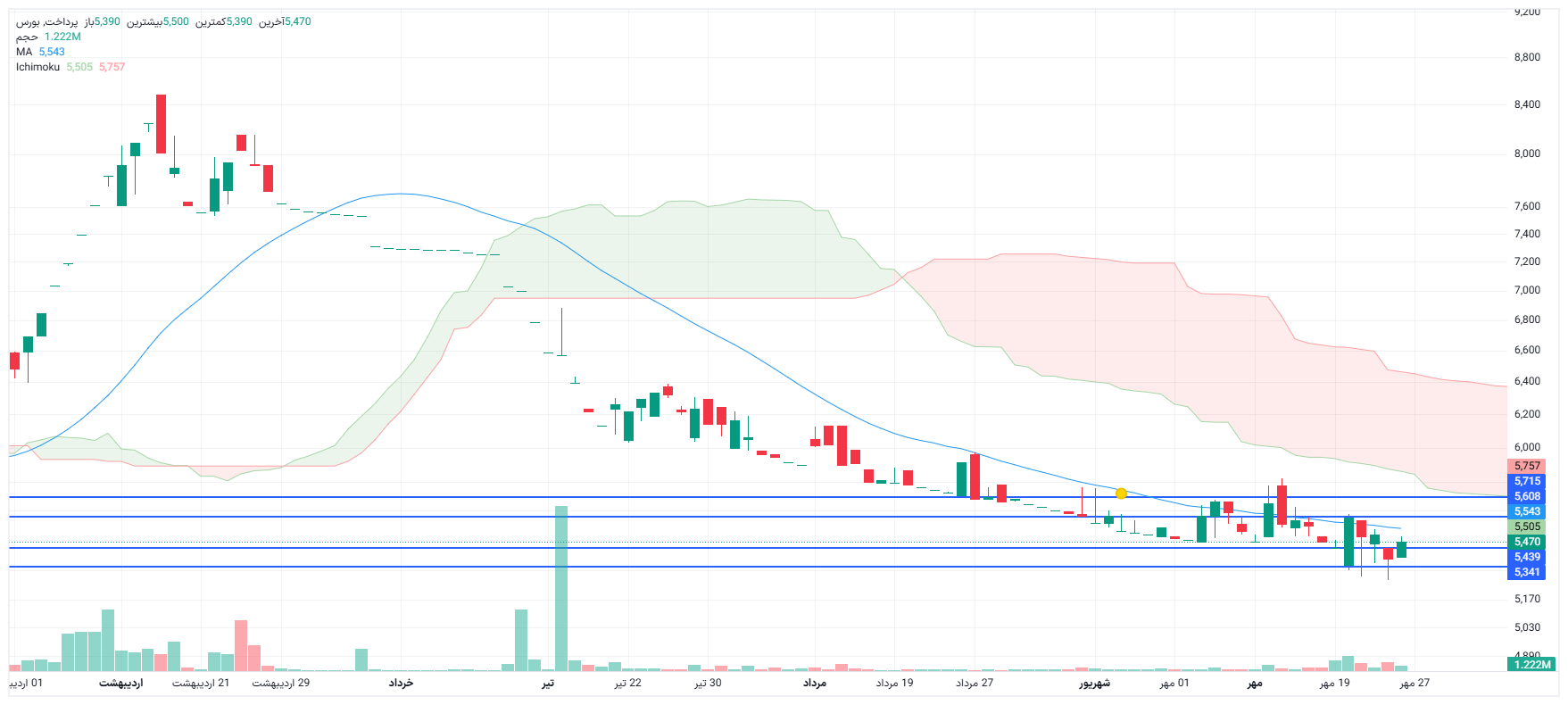Select the Ichimoku indicator legend label

click(x=37, y=67)
